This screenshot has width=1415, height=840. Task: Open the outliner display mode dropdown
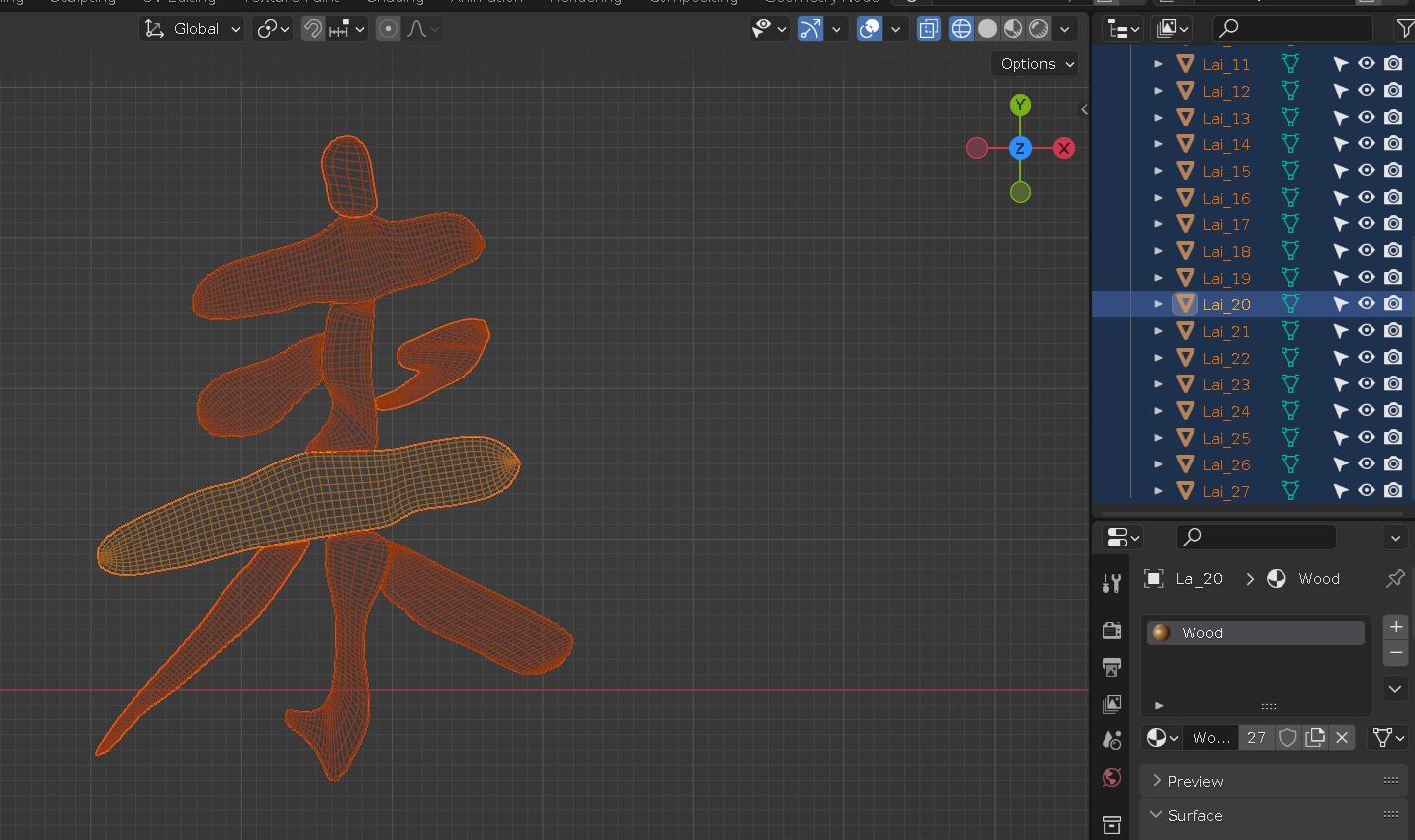click(x=1122, y=29)
